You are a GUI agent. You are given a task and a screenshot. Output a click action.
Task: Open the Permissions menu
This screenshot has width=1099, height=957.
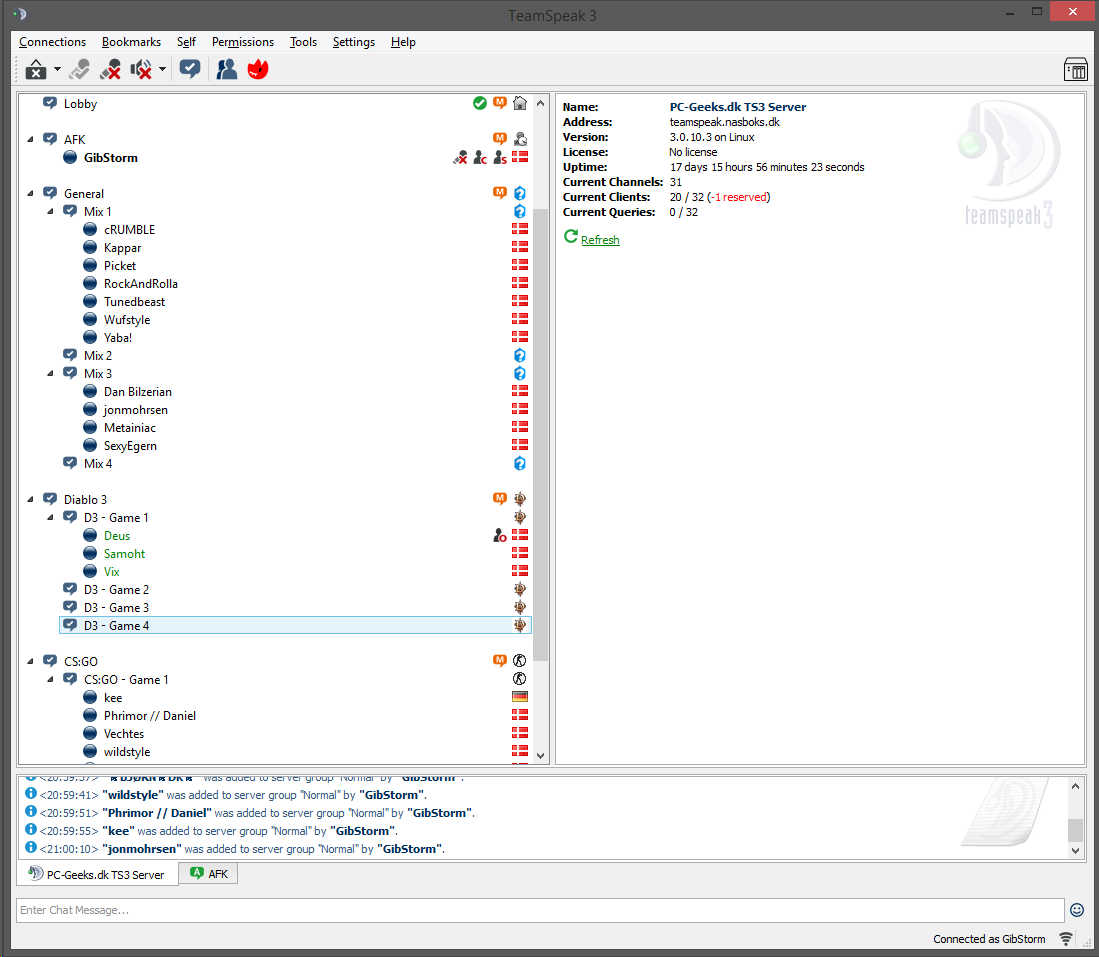(x=243, y=42)
